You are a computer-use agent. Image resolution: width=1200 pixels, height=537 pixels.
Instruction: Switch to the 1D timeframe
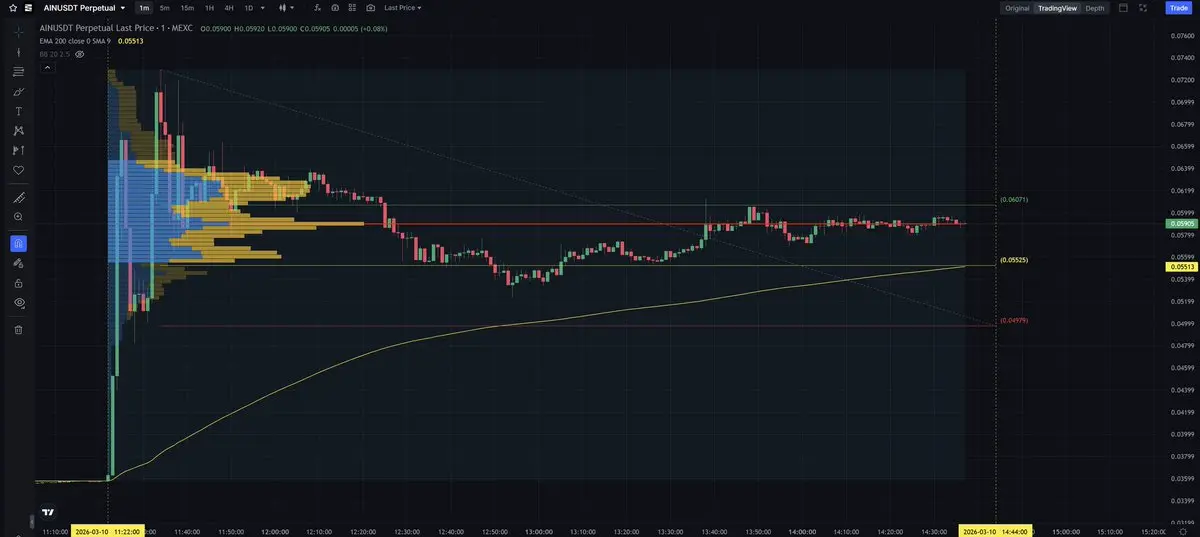249,7
